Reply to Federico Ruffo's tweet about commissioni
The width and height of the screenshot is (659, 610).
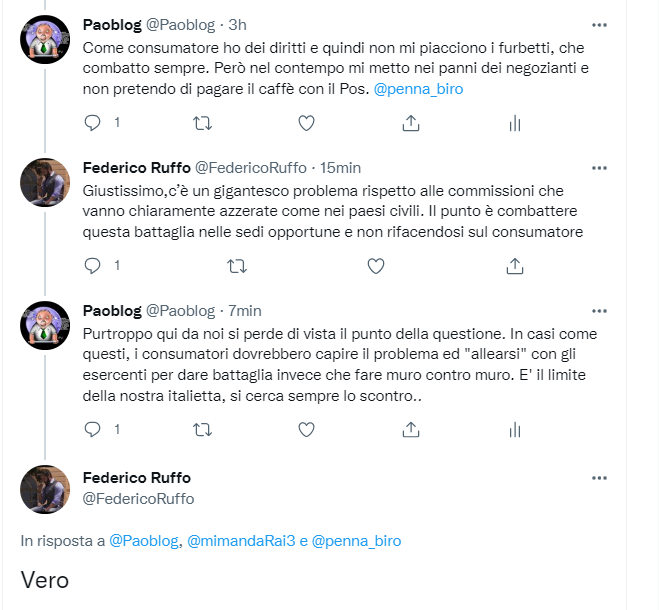click(93, 266)
